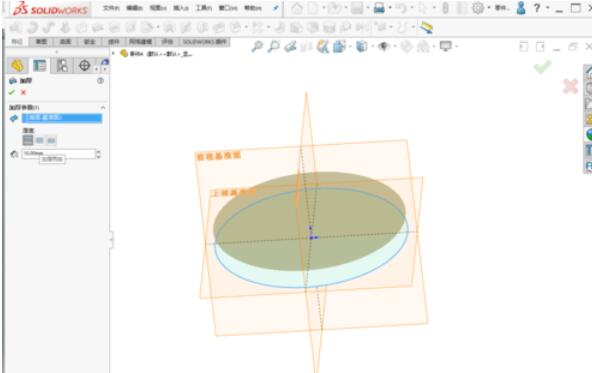Cancel feature via graphics-area red X
The height and width of the screenshot is (373, 592).
(570, 86)
